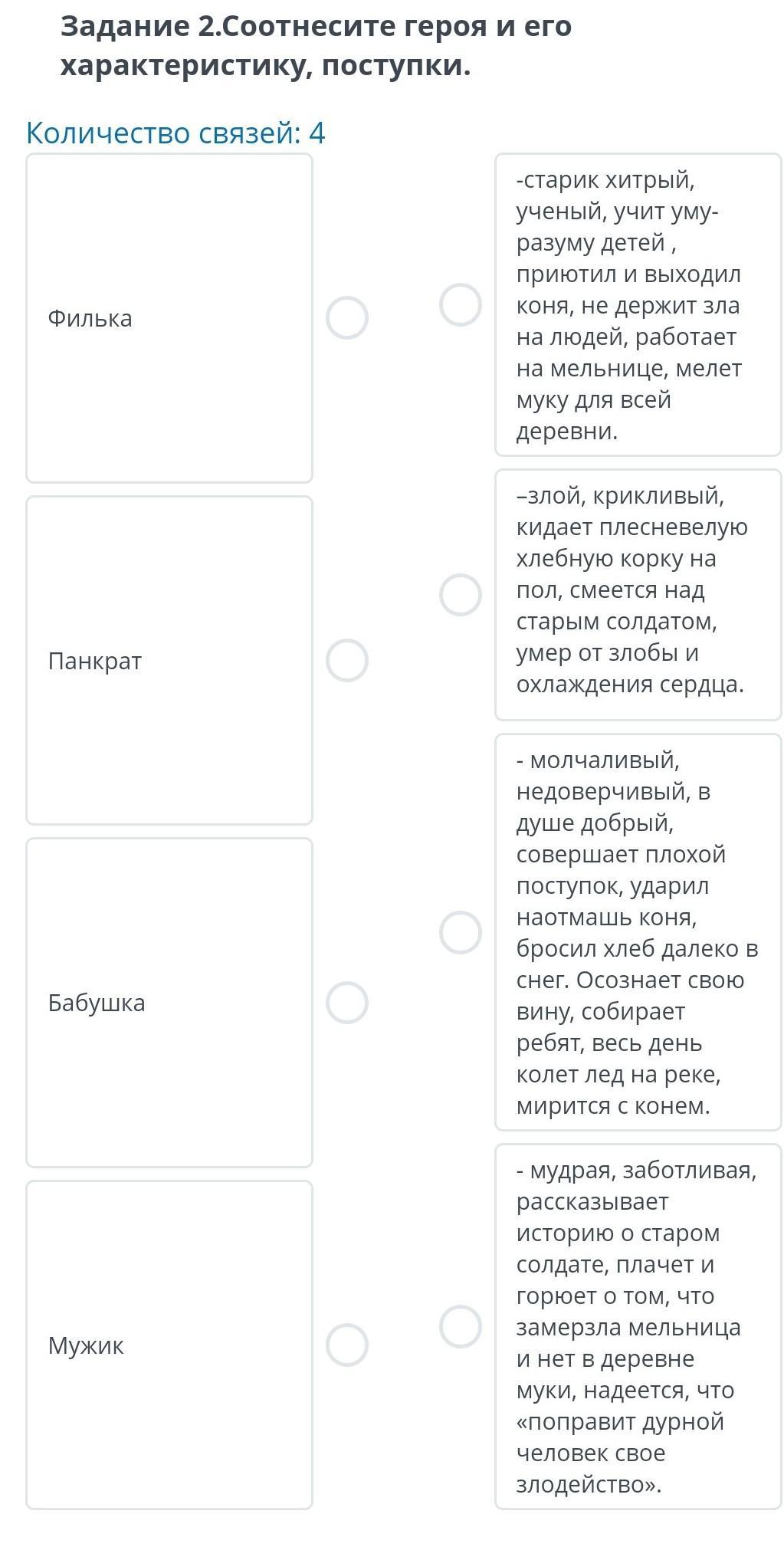
Task: Click the 'мудрая, заботливая' description card
Action: 638,1326
